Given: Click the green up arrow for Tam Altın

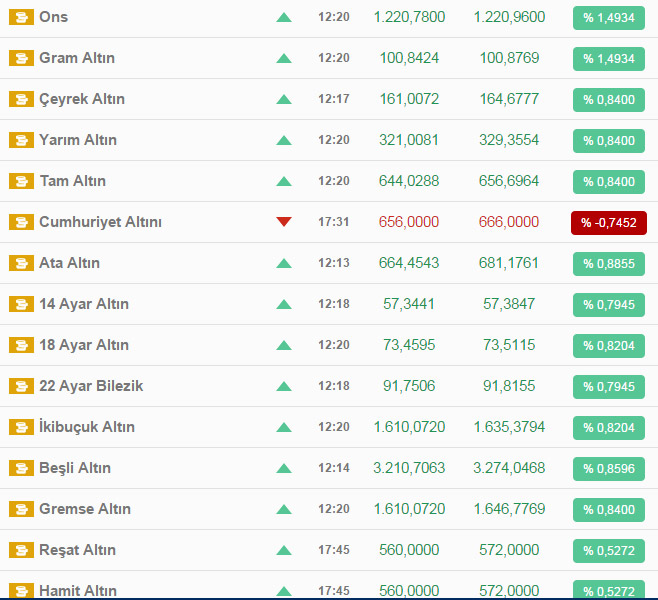Looking at the screenshot, I should point(284,181).
